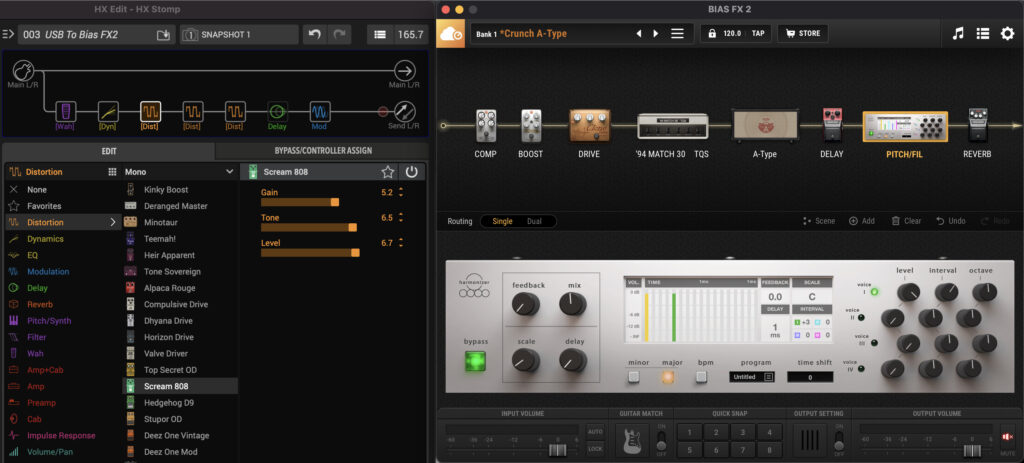This screenshot has height=463, width=1024.
Task: Toggle the bpm sync button
Action: point(701,377)
